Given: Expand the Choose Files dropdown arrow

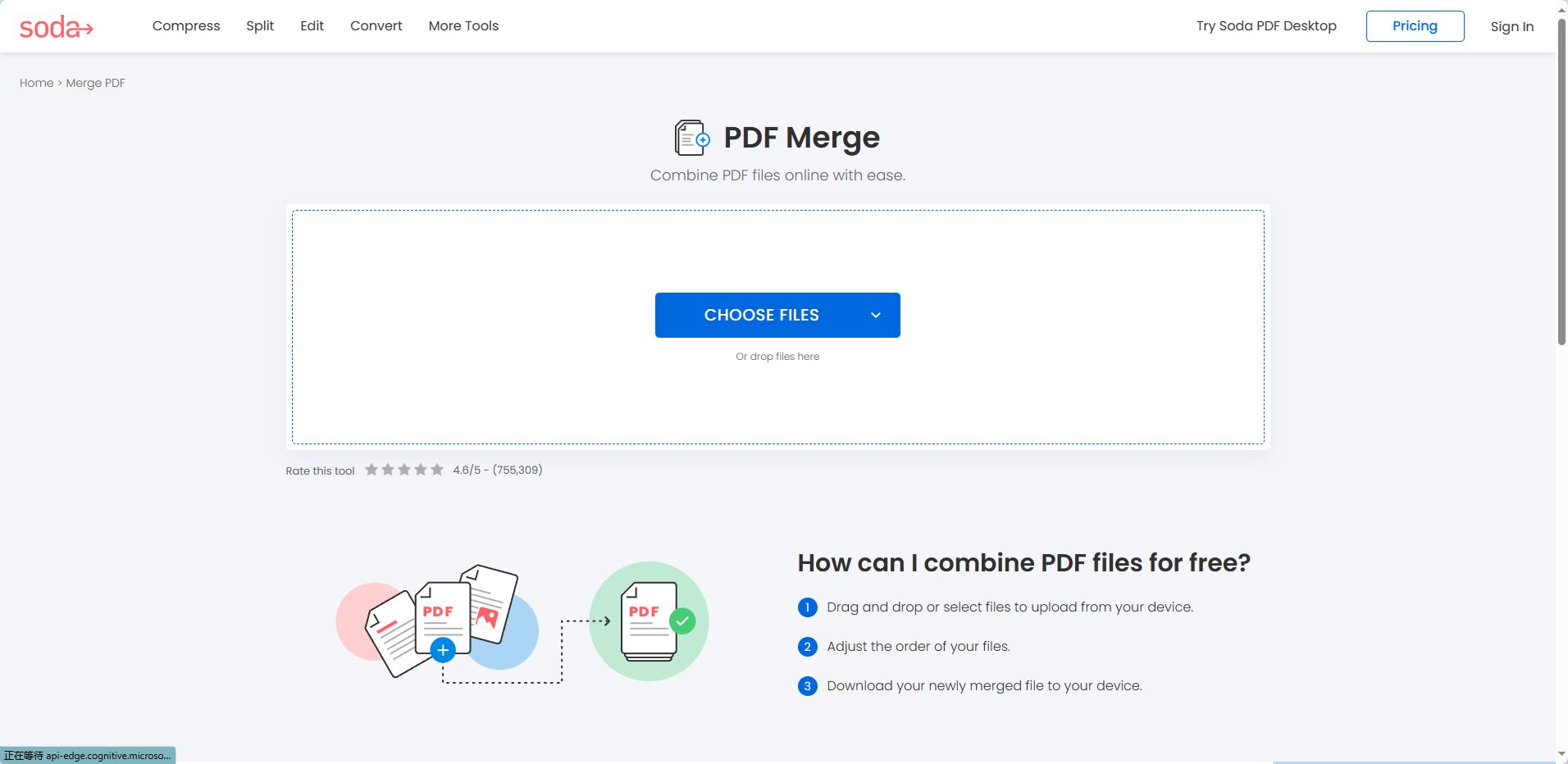Looking at the screenshot, I should [x=874, y=315].
